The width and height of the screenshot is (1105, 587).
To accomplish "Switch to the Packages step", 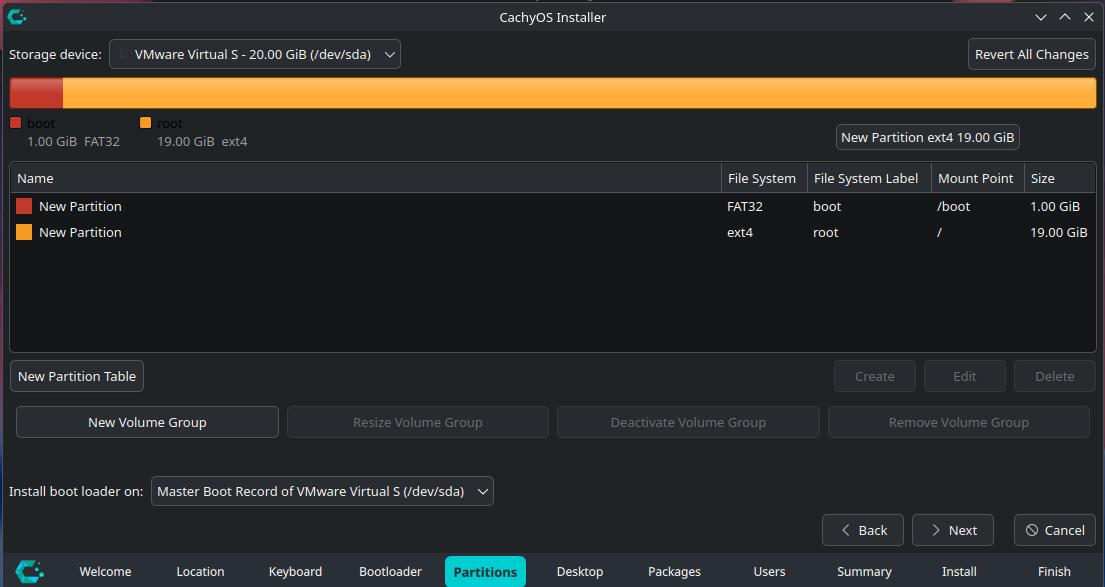I will click(674, 571).
